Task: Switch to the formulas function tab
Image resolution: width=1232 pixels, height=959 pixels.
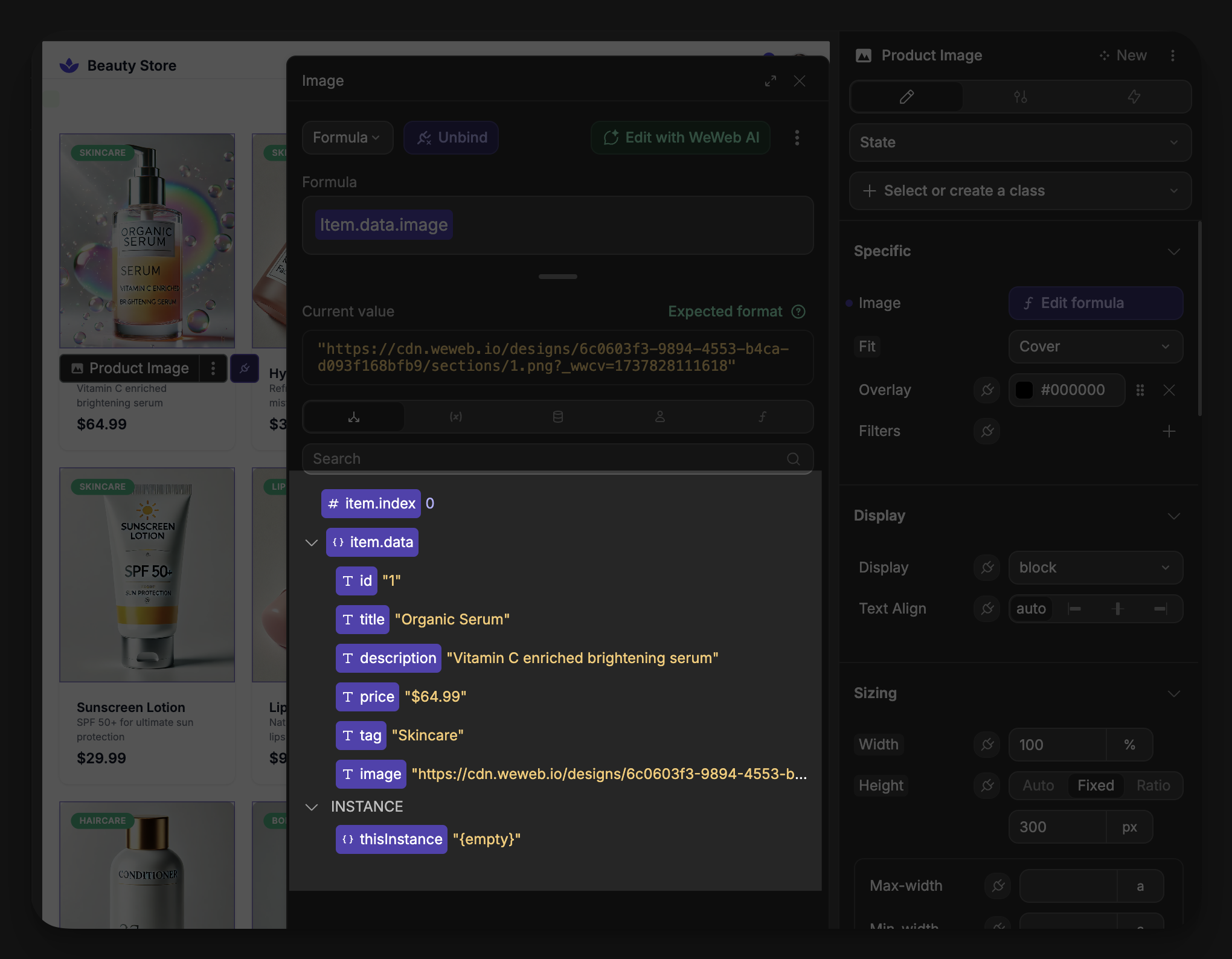Action: point(762,417)
